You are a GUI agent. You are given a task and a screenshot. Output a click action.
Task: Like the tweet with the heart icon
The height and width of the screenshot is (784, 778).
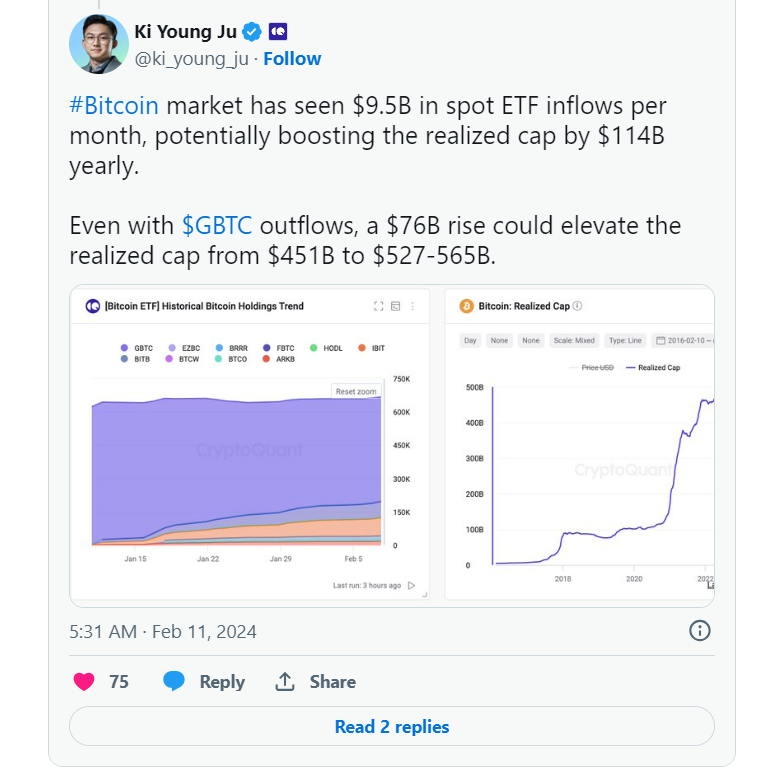pyautogui.click(x=85, y=681)
